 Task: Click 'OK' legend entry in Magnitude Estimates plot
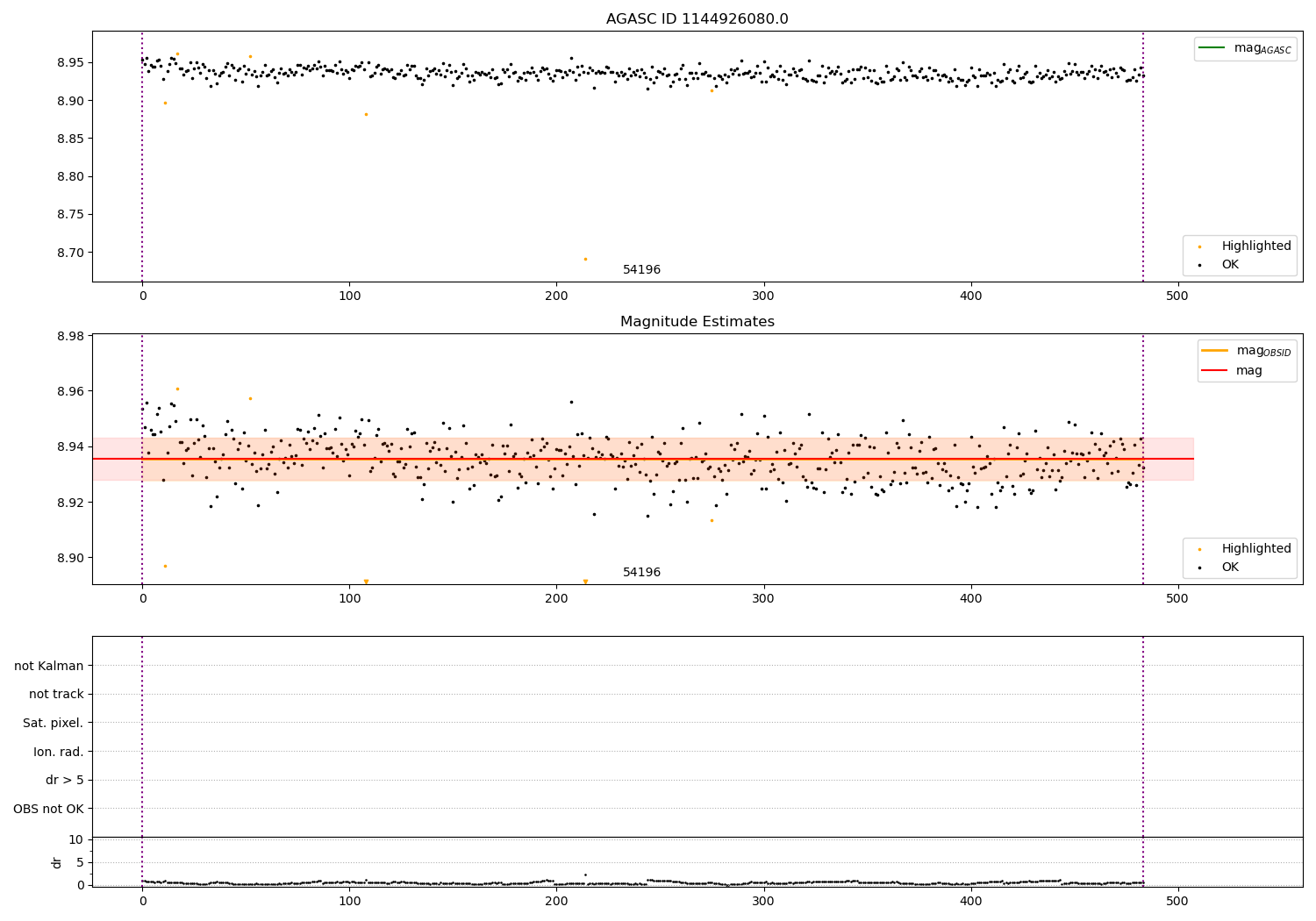tap(1219, 568)
